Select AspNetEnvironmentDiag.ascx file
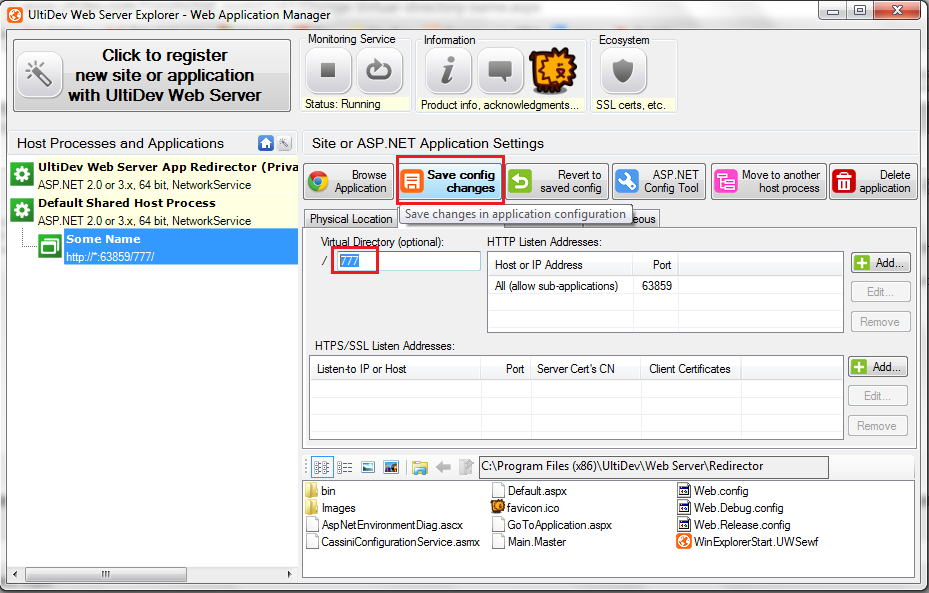Image resolution: width=929 pixels, height=593 pixels. [x=385, y=525]
